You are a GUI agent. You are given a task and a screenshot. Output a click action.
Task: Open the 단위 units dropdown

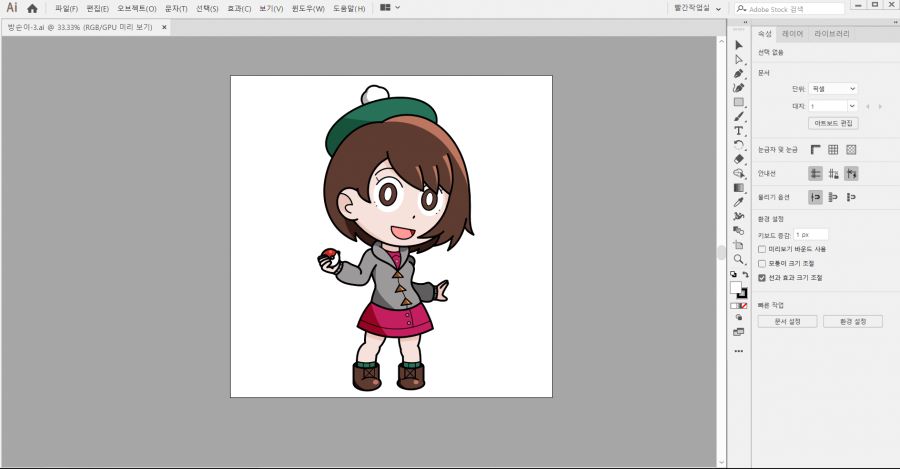(833, 88)
